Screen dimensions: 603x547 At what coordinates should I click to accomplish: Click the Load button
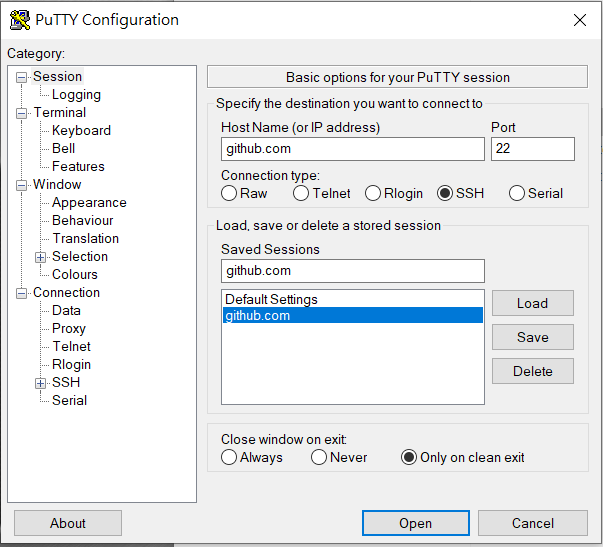click(533, 303)
